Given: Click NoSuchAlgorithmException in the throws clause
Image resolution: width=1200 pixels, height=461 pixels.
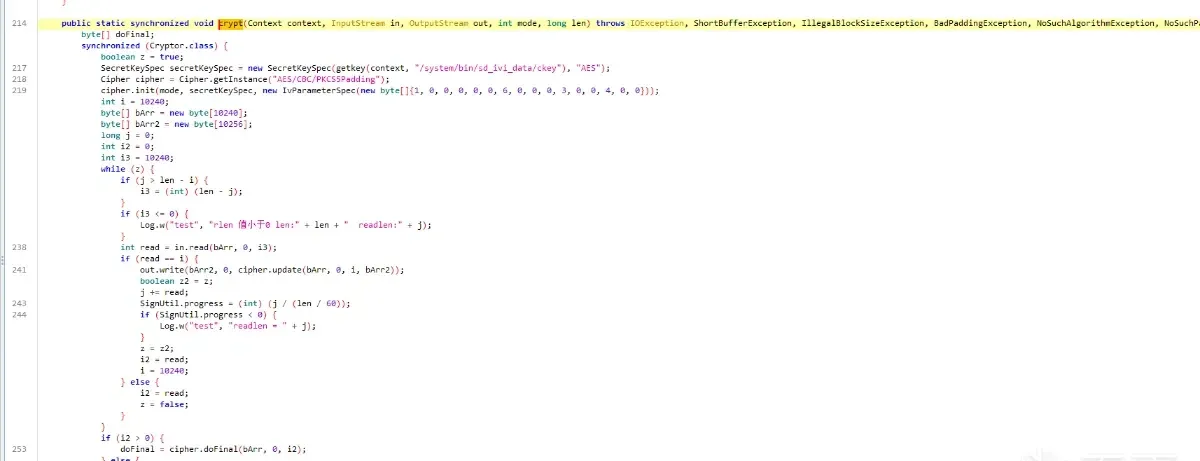Looking at the screenshot, I should [1098, 22].
